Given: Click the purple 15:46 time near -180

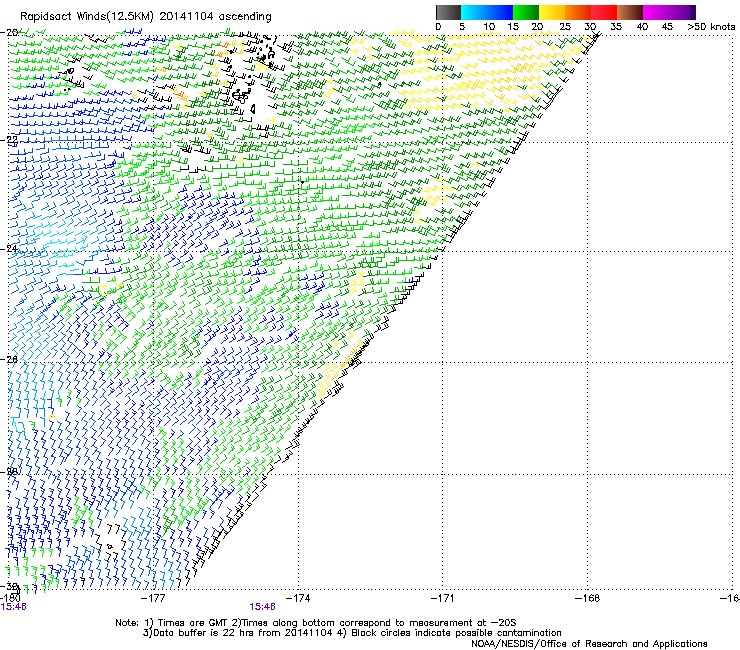Looking at the screenshot, I should click(x=13, y=607).
